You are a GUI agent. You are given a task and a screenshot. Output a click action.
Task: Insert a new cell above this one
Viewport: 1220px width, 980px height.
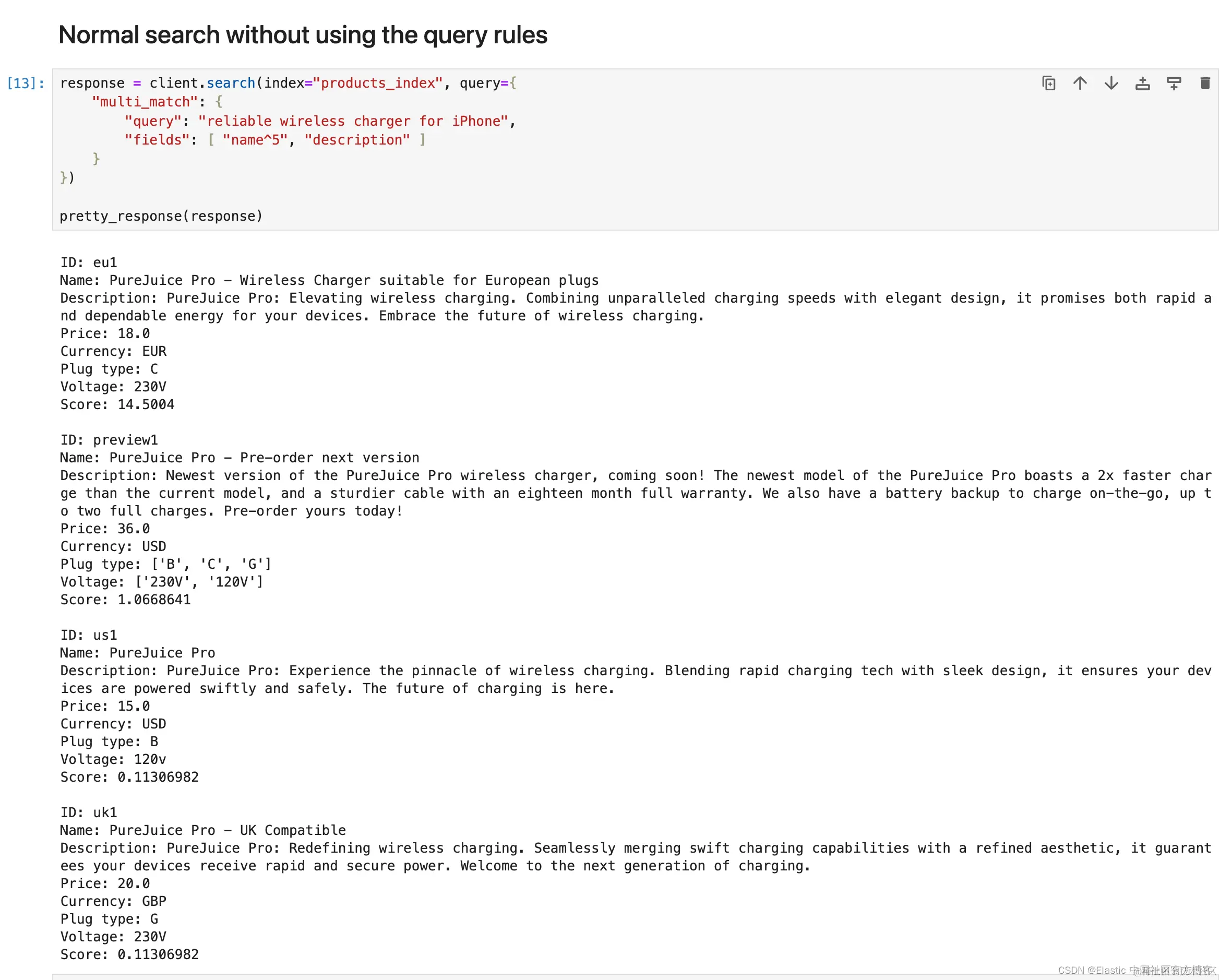click(x=1142, y=83)
